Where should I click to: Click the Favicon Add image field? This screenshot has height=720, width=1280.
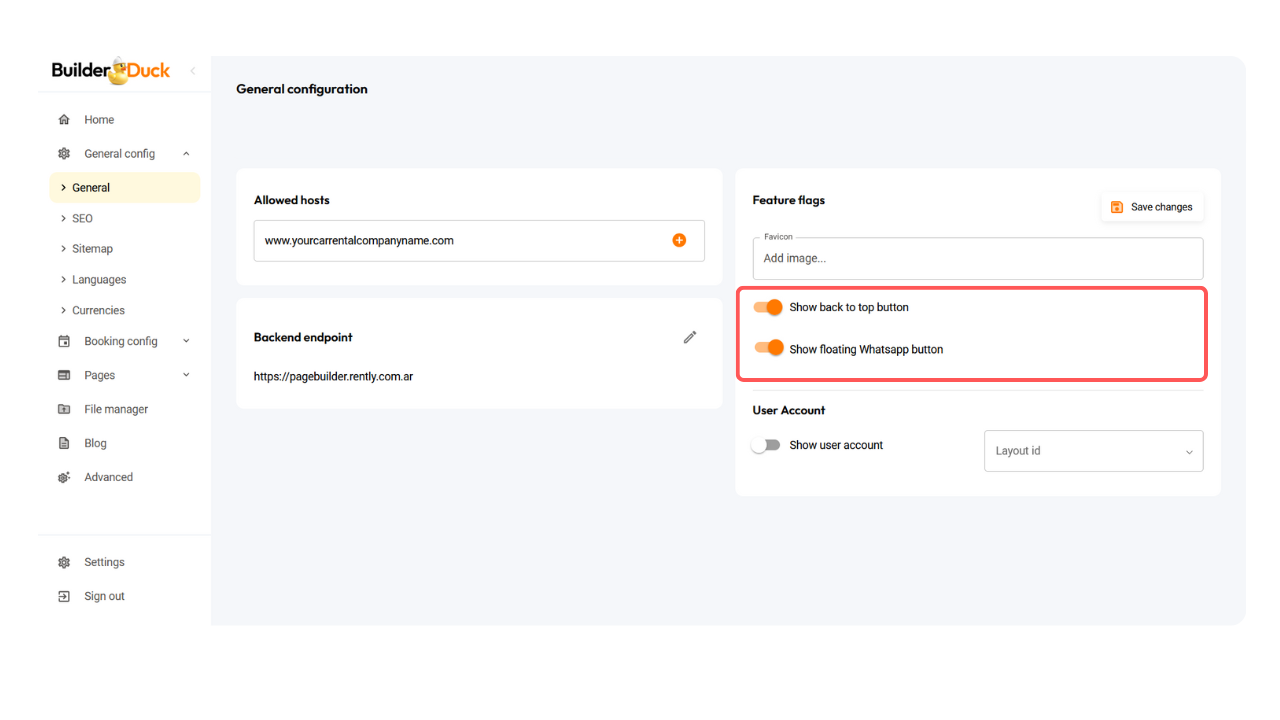click(x=977, y=258)
